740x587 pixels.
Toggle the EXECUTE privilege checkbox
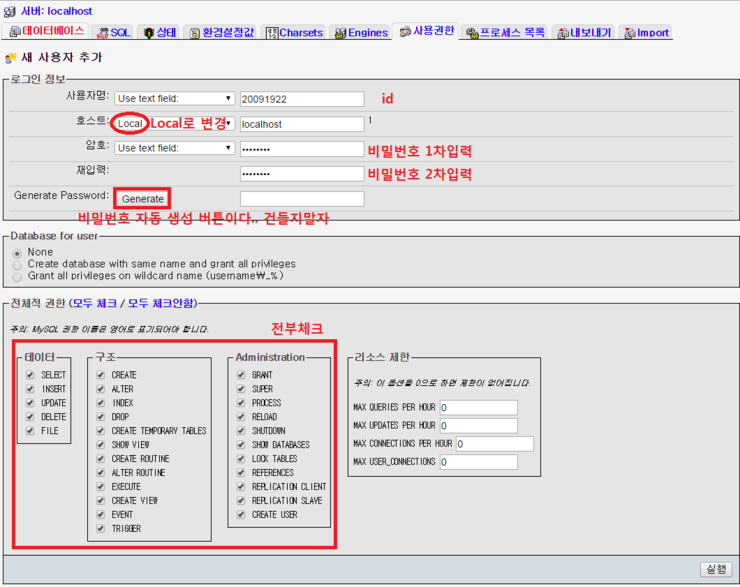click(101, 486)
